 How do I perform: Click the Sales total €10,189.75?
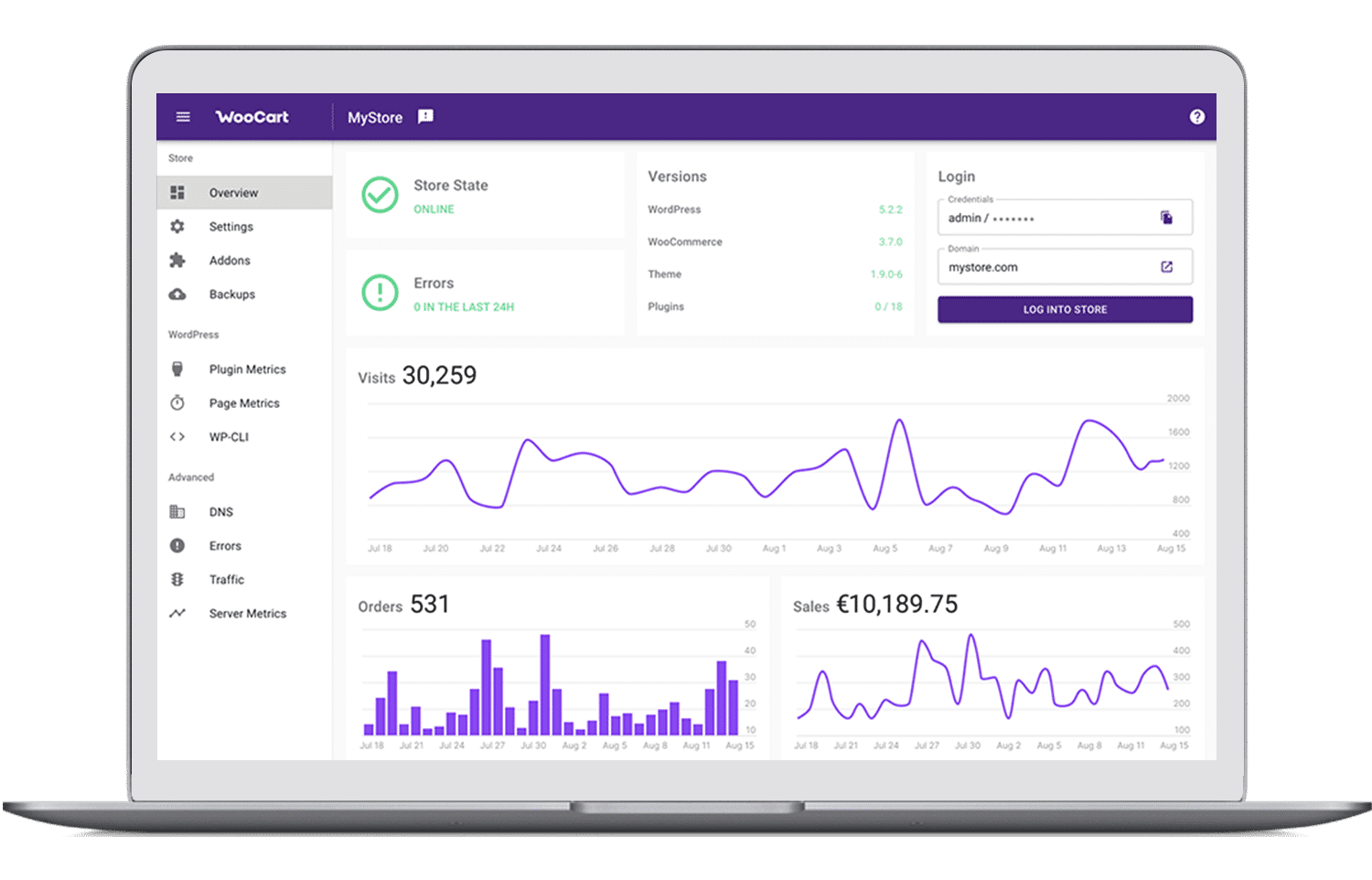click(897, 604)
